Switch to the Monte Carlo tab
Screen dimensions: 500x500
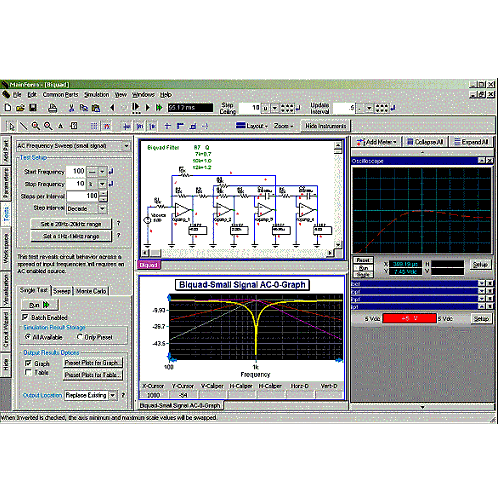pos(91,291)
